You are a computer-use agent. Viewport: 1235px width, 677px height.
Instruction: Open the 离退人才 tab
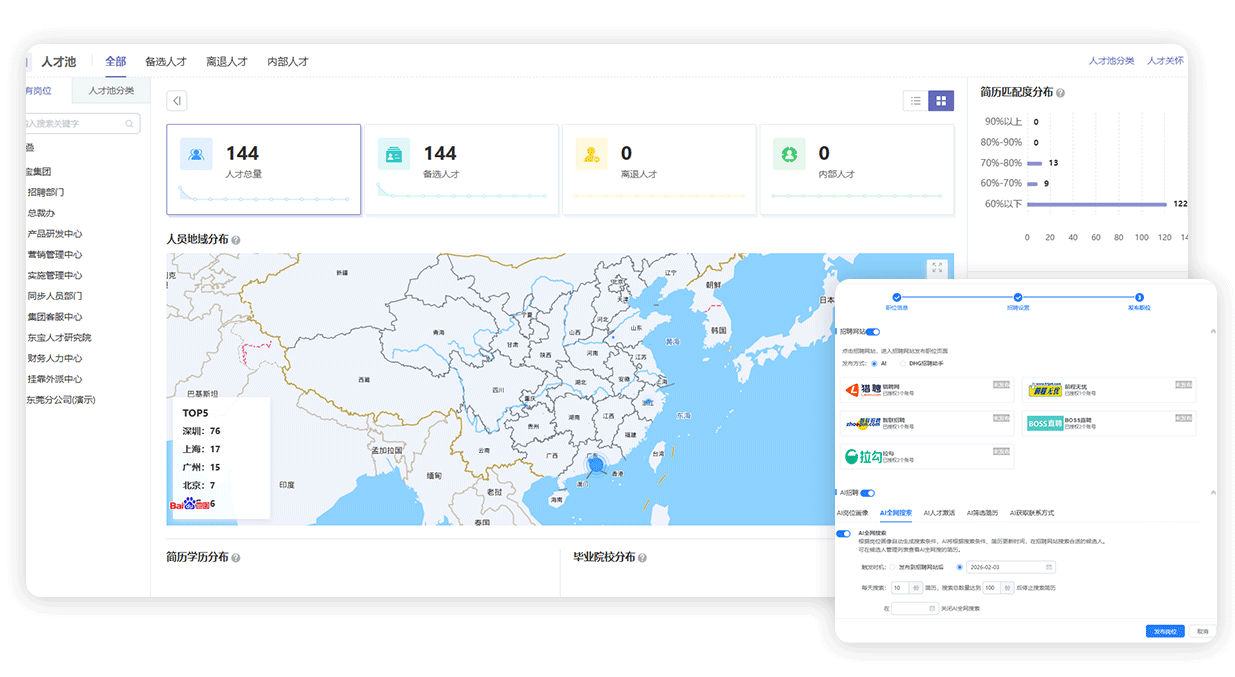coord(227,62)
